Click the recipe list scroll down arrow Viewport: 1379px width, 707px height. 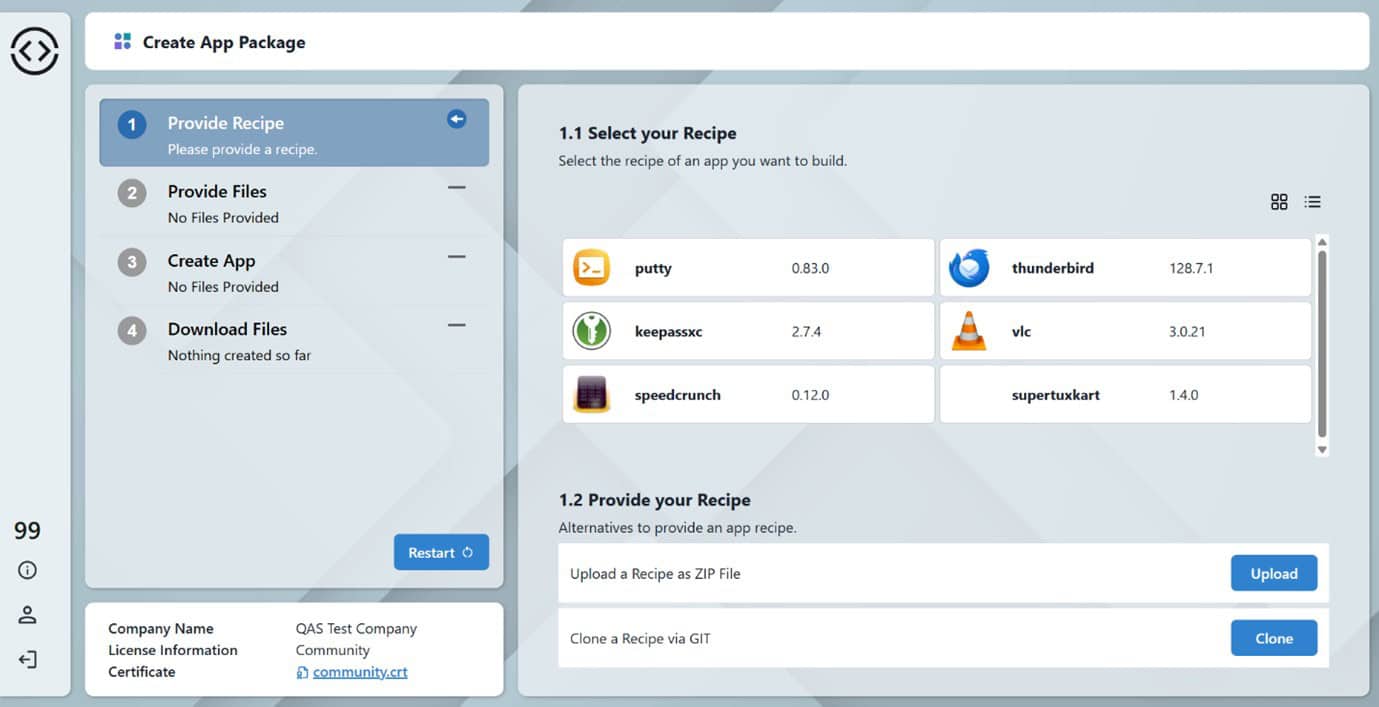point(1322,450)
